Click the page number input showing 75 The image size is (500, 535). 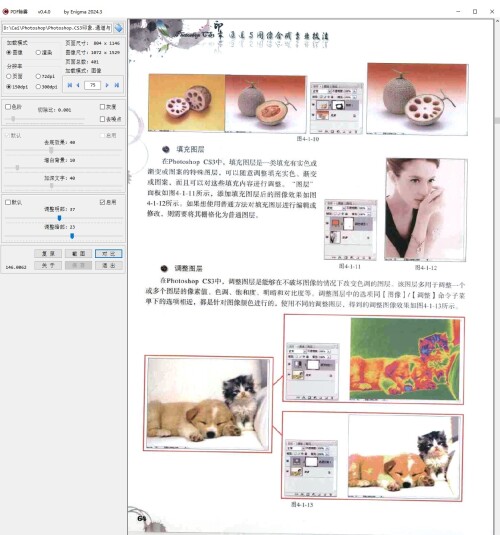[x=92, y=85]
